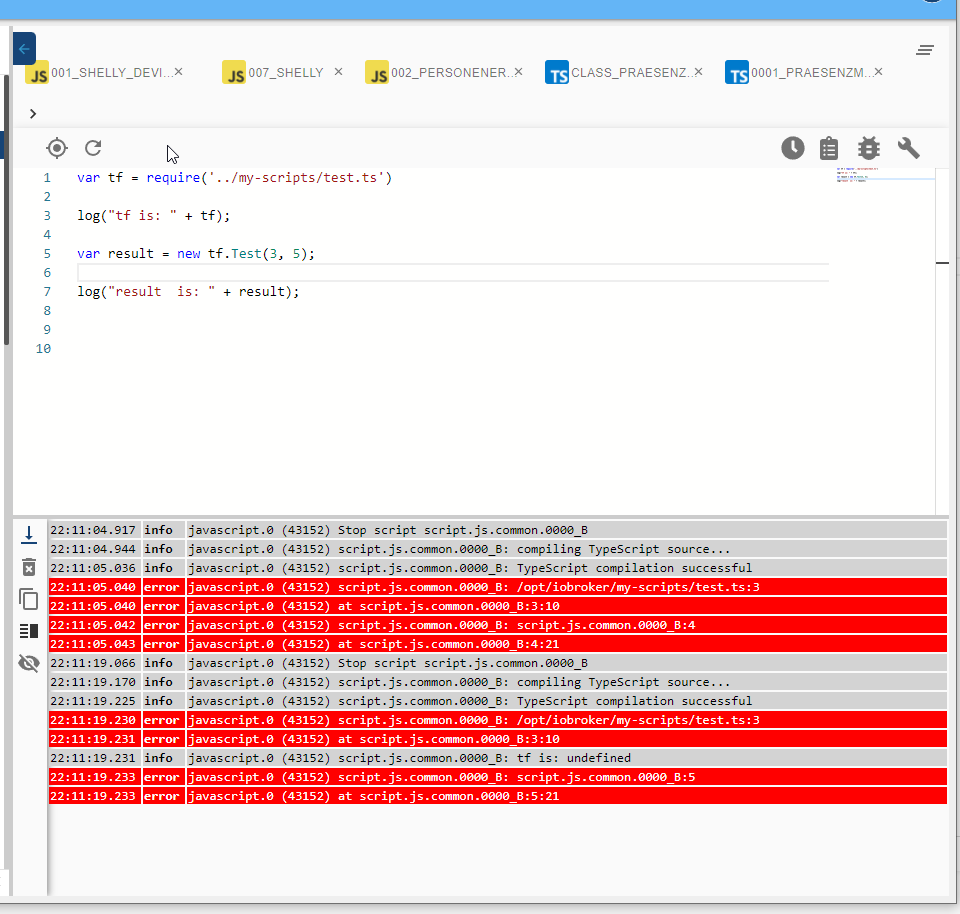Screen dimensions: 960x914
Task: Select log row 22:11:05.036 compilation successful
Action: click(x=498, y=568)
